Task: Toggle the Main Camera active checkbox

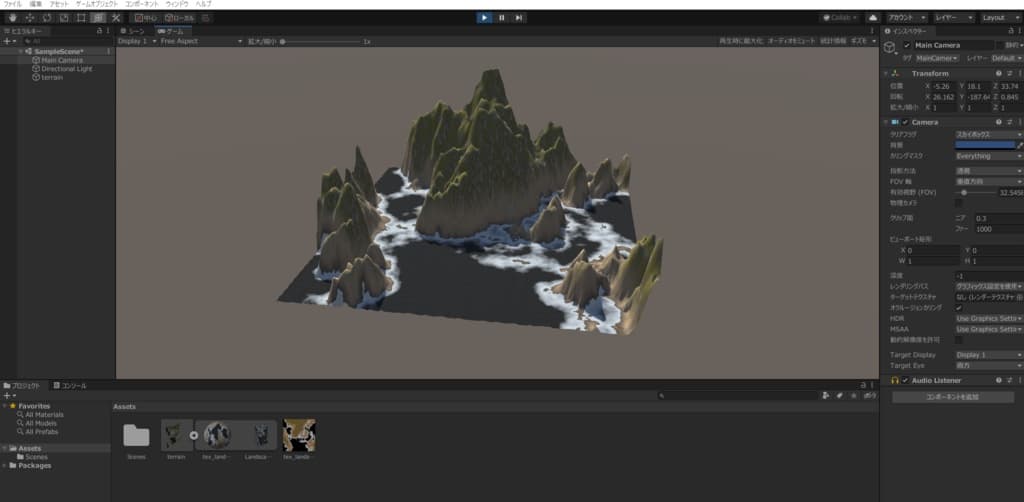Action: pyautogui.click(x=907, y=46)
